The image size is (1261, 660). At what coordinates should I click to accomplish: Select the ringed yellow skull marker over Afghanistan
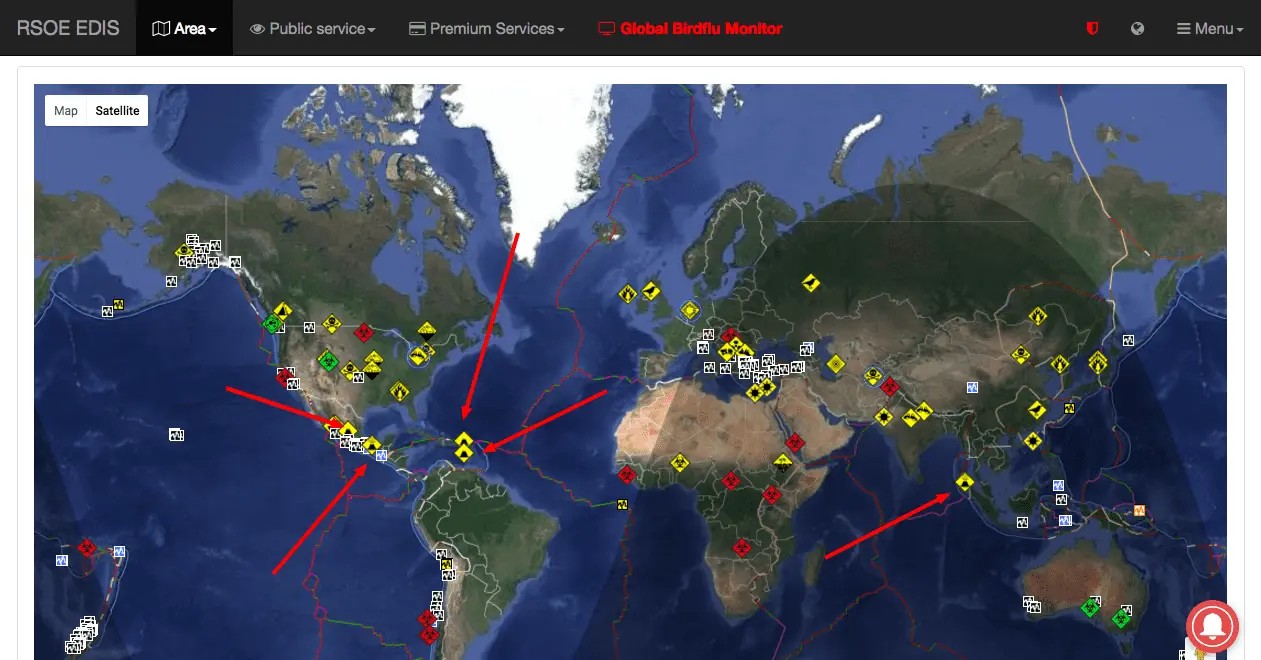(x=874, y=376)
